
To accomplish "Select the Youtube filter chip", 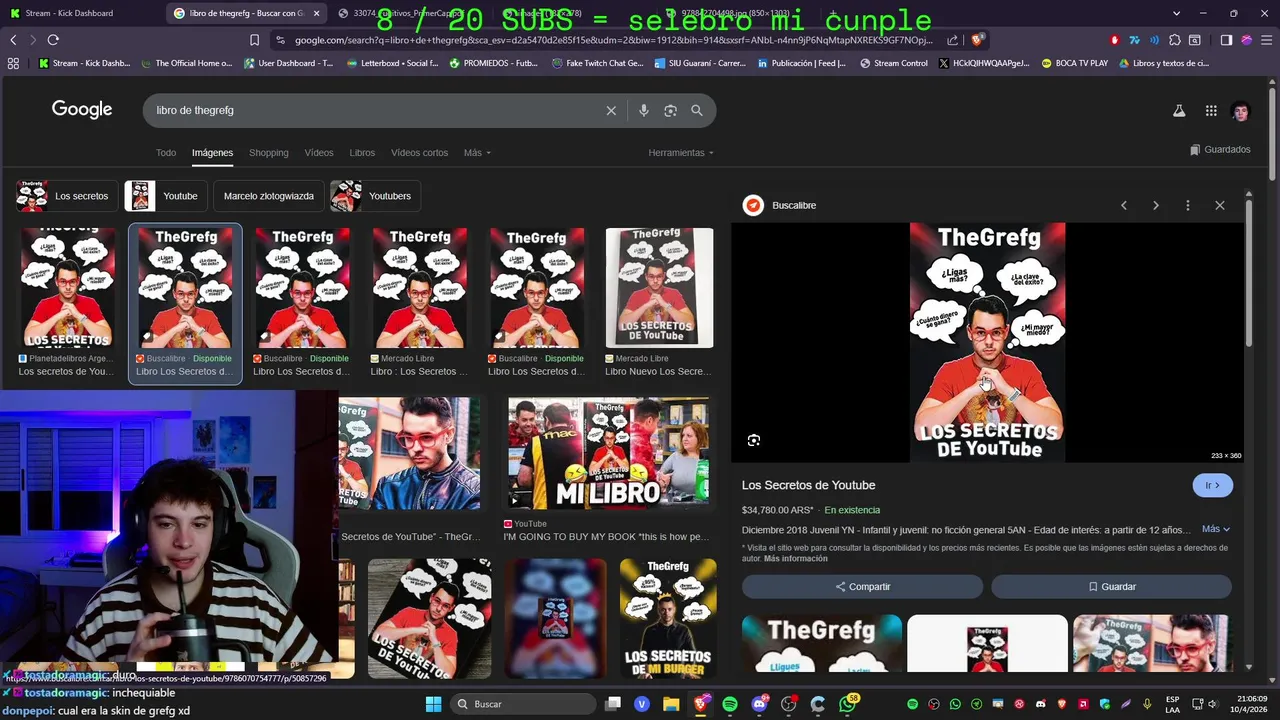I will (166, 196).
